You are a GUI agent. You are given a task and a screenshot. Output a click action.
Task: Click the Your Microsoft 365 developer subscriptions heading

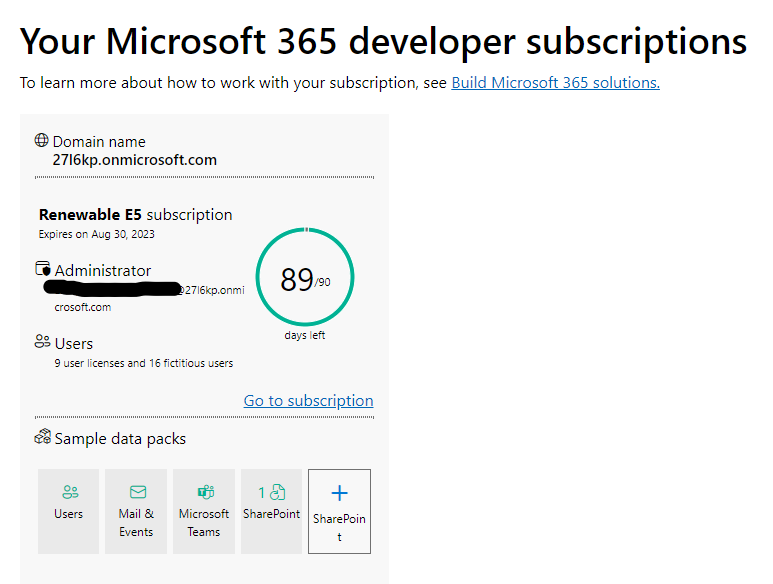coord(383,41)
